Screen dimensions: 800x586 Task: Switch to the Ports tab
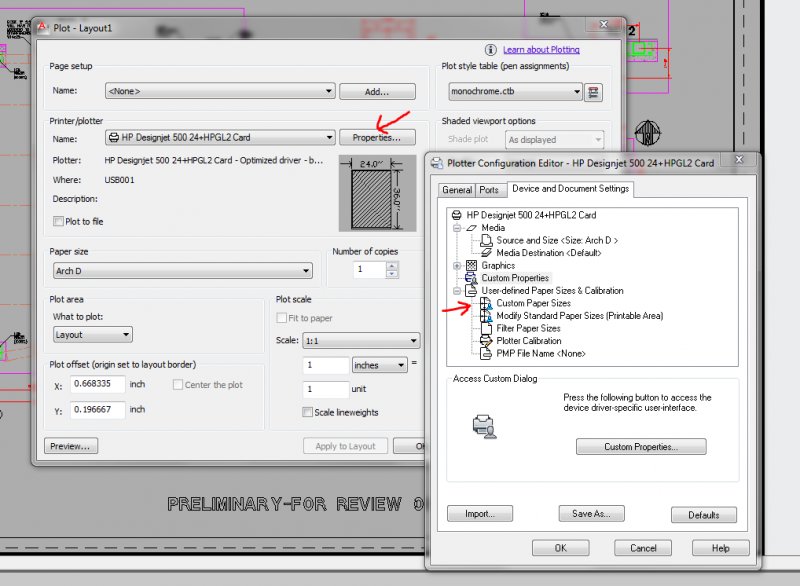pyautogui.click(x=490, y=189)
